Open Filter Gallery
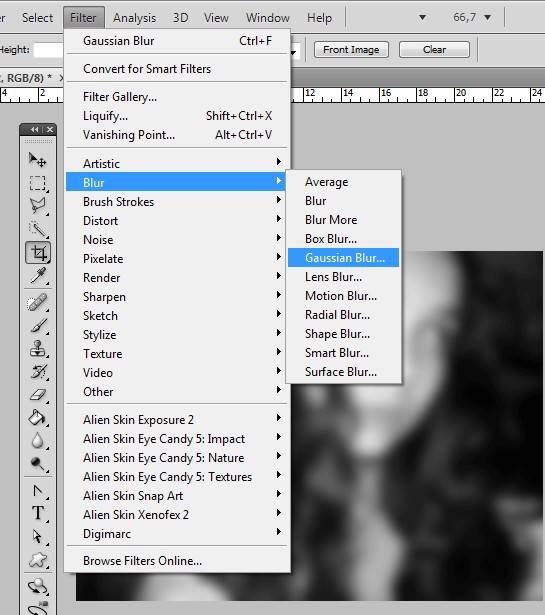Screen dimensions: 545x615 point(177,97)
